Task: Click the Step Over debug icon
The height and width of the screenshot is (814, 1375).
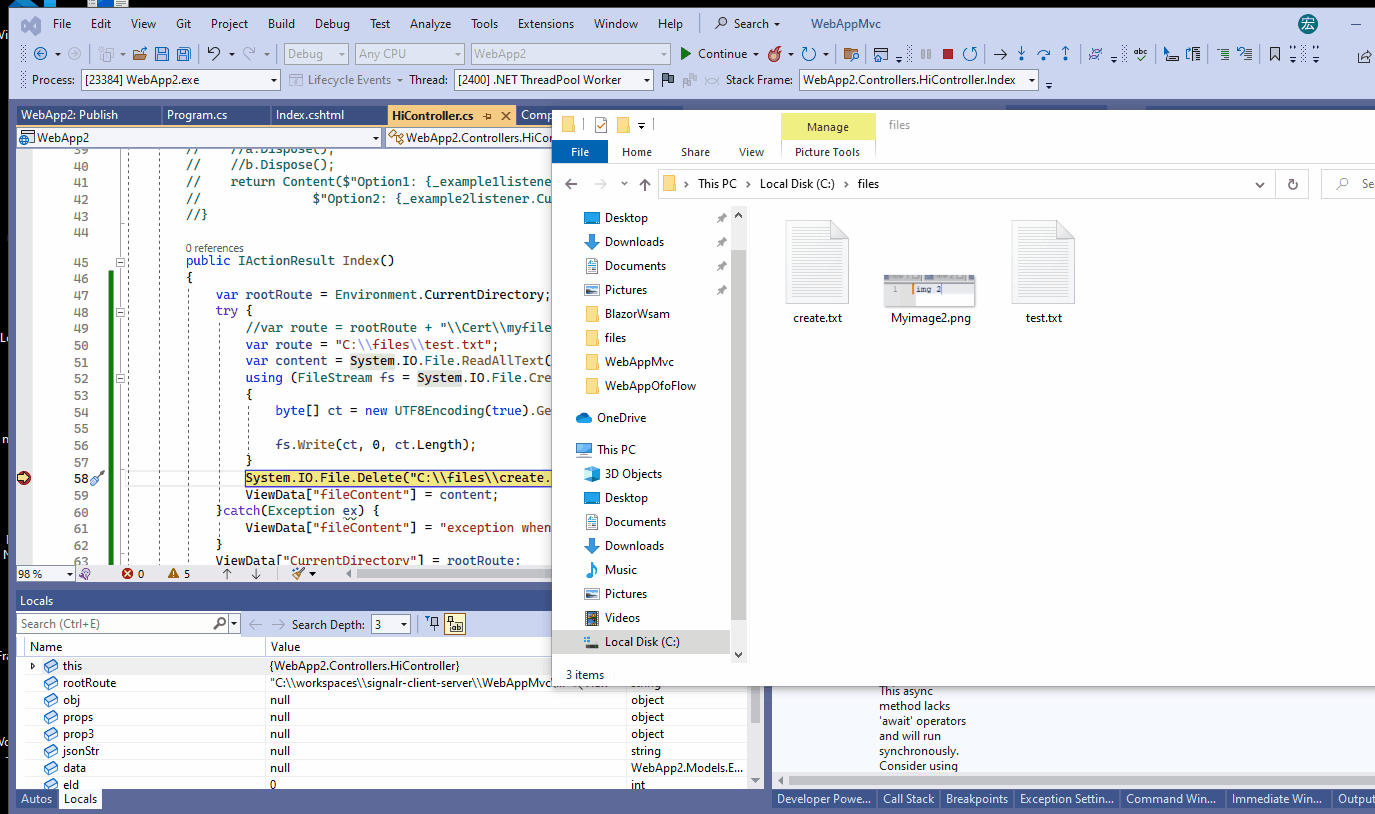Action: pos(1043,54)
